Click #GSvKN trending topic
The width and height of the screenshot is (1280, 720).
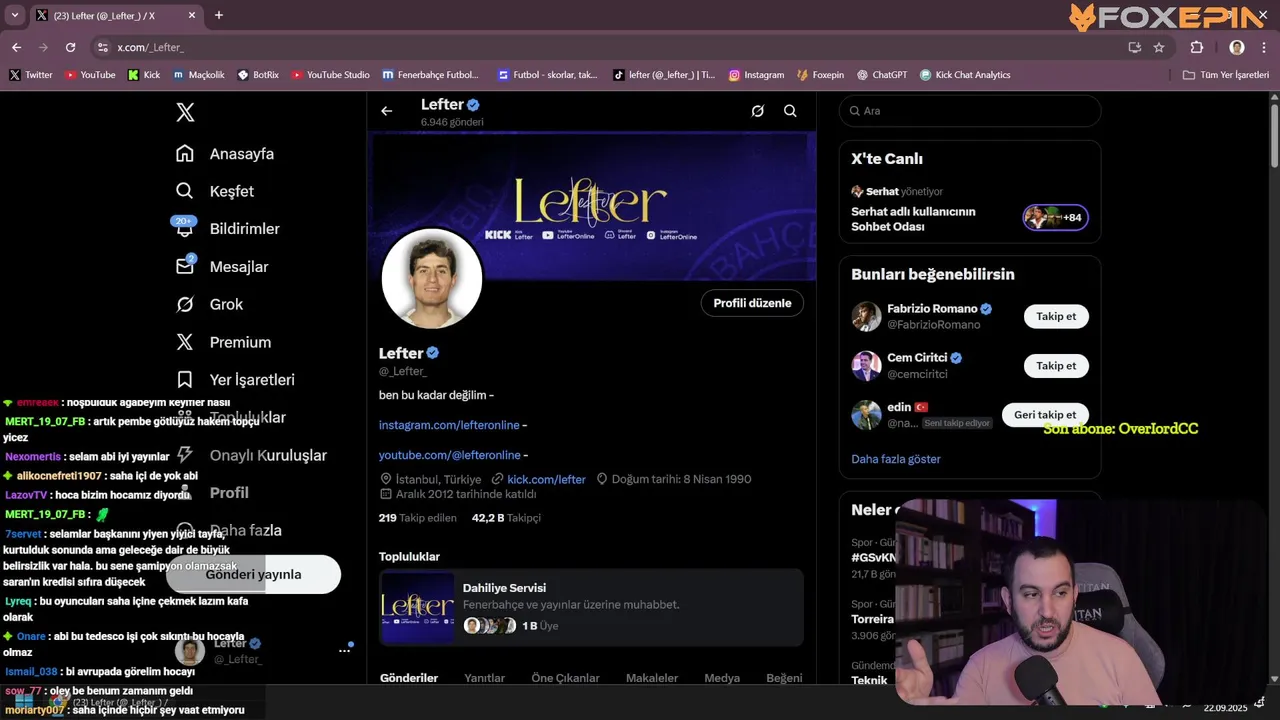coord(874,557)
